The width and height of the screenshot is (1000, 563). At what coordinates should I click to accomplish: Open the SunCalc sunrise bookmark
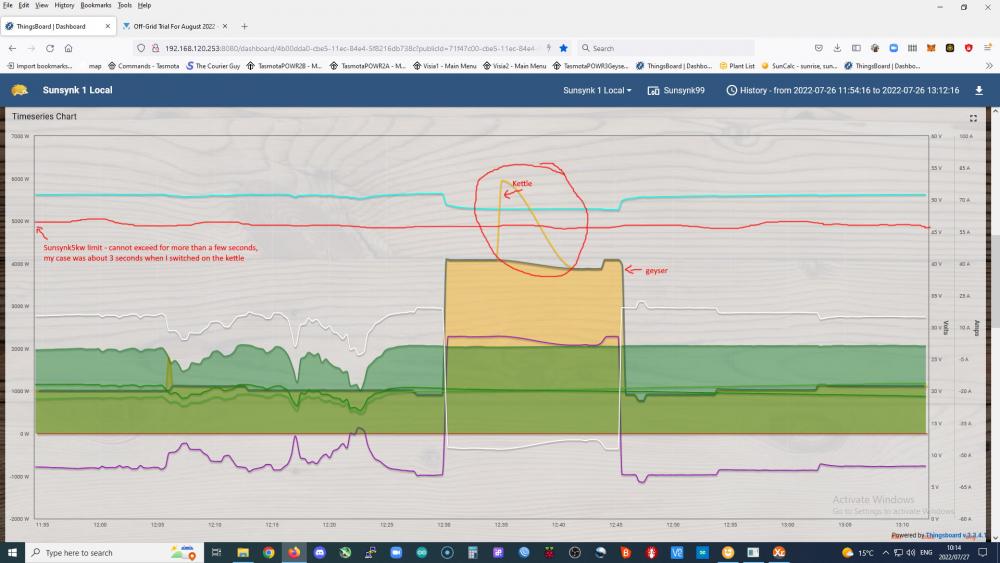tap(799, 66)
